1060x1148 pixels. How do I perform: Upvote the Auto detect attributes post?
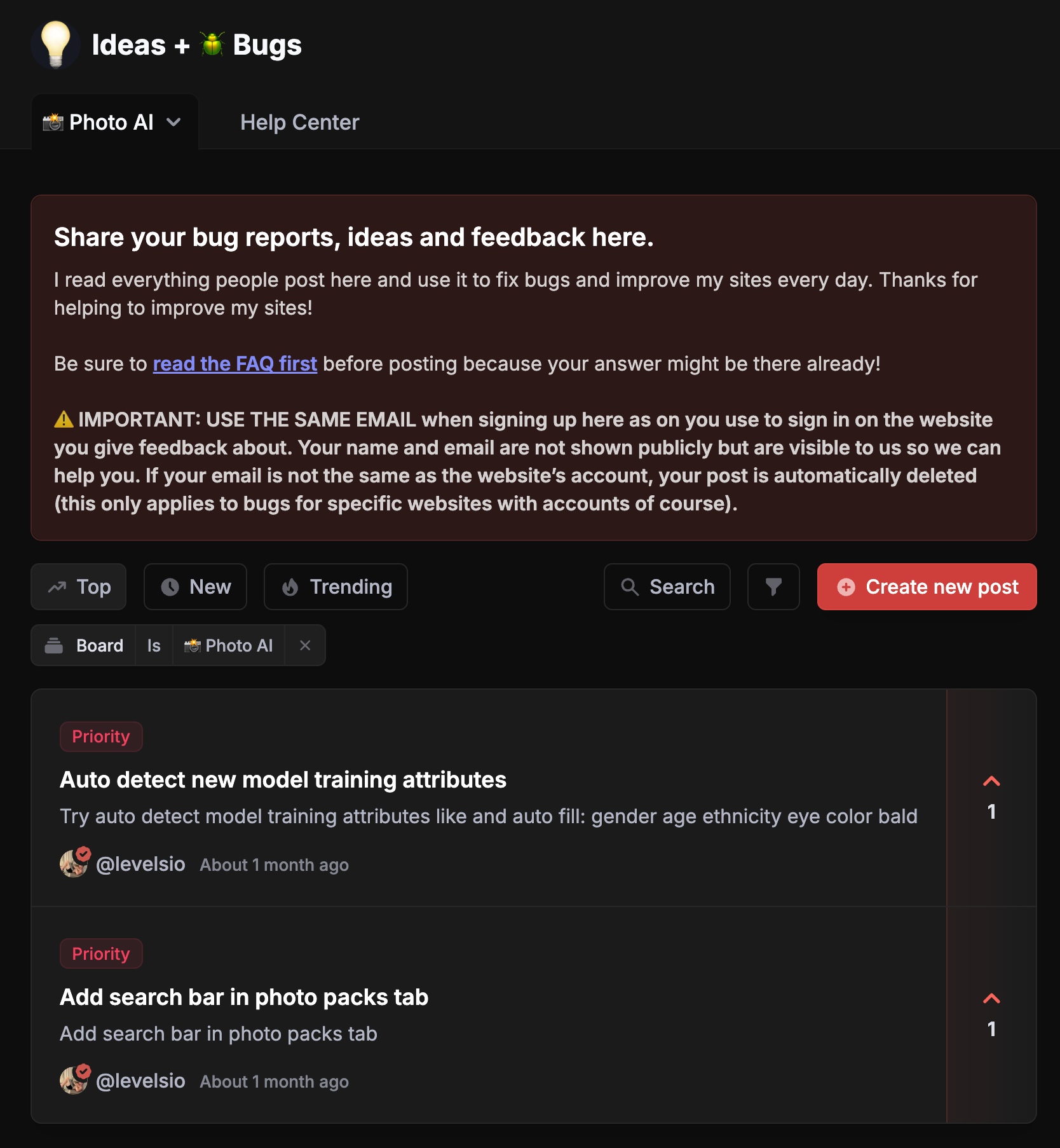click(x=991, y=781)
